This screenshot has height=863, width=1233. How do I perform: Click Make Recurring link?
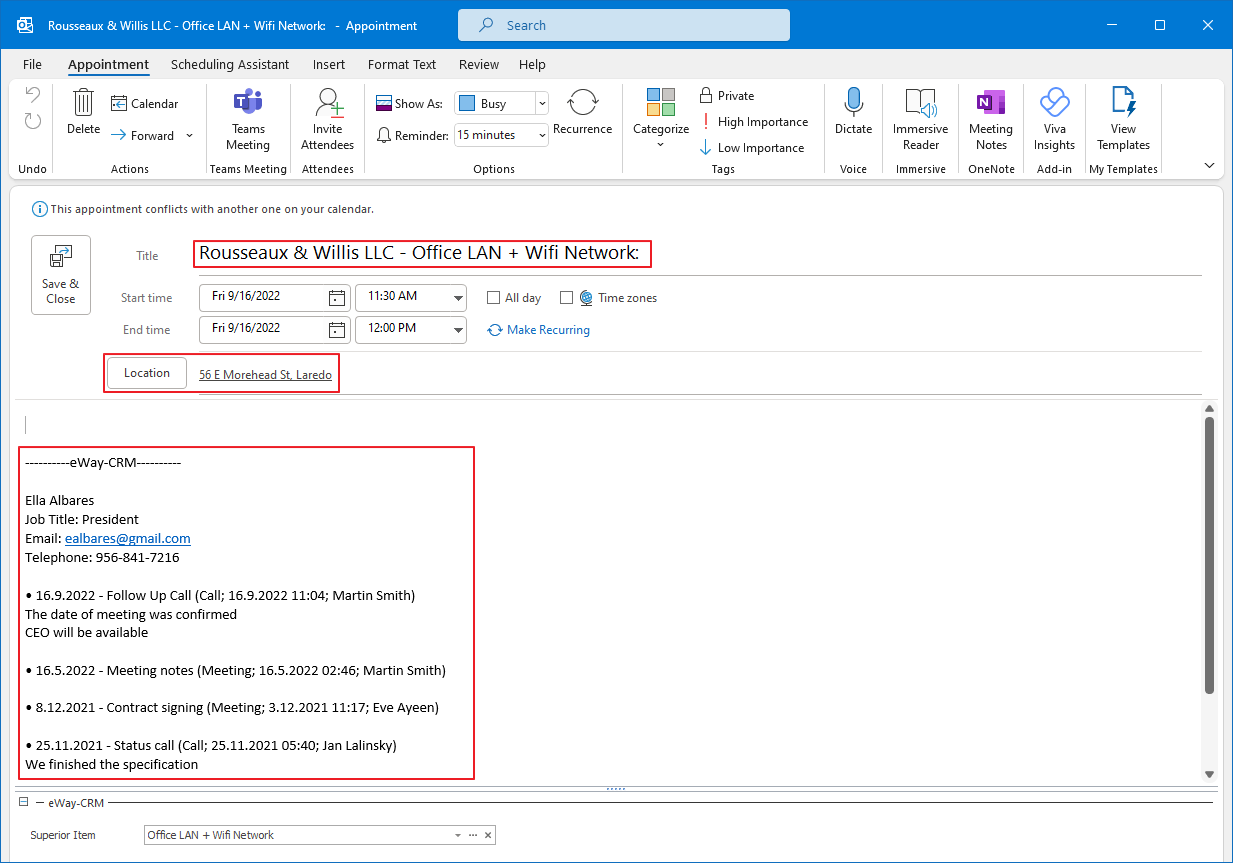click(x=539, y=330)
